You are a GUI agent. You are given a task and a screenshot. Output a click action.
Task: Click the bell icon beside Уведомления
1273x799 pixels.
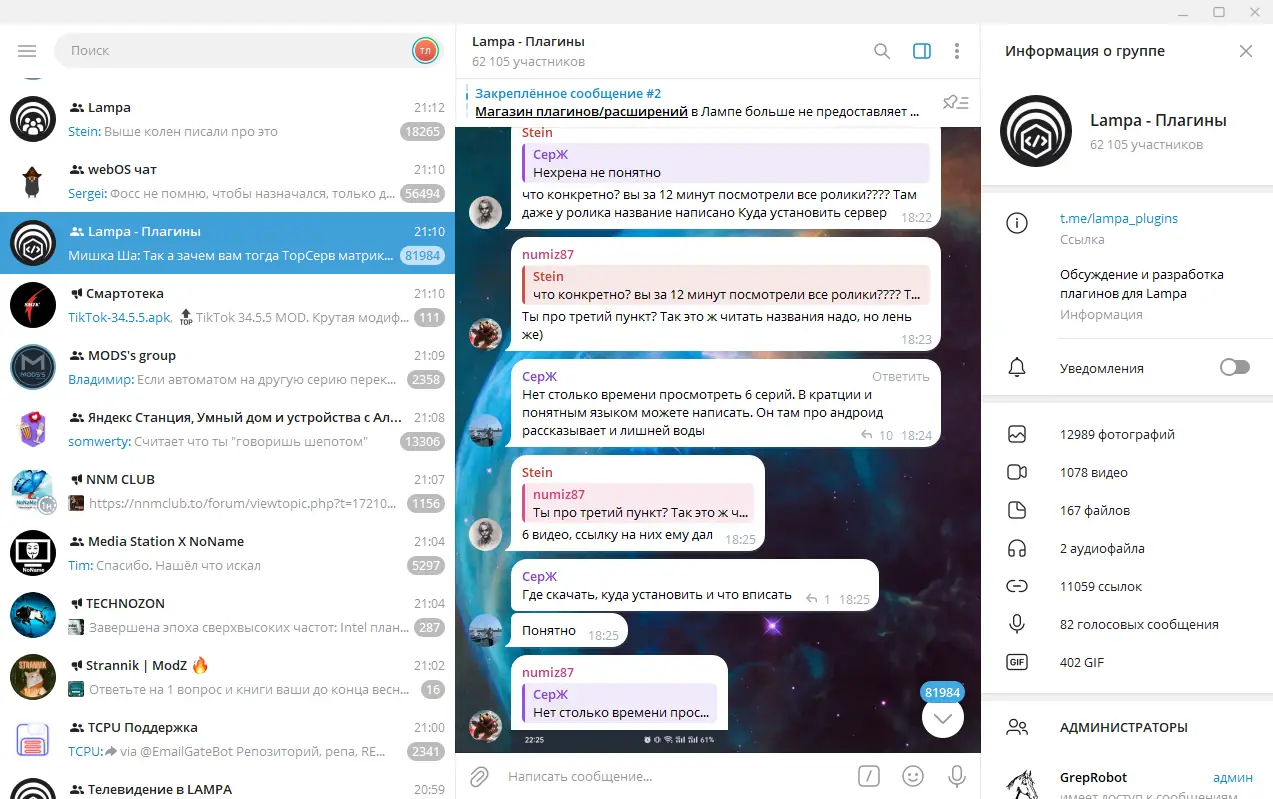[1017, 368]
